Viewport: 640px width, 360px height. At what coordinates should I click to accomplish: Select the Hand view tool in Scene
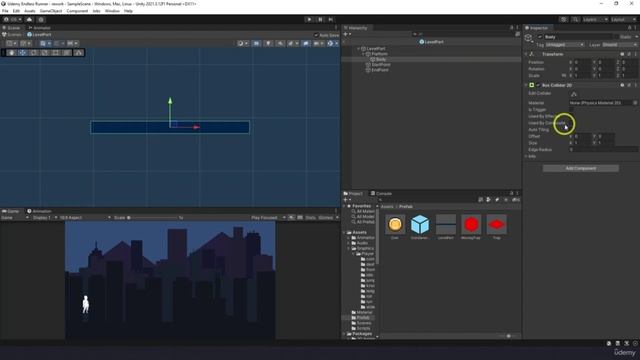11,53
